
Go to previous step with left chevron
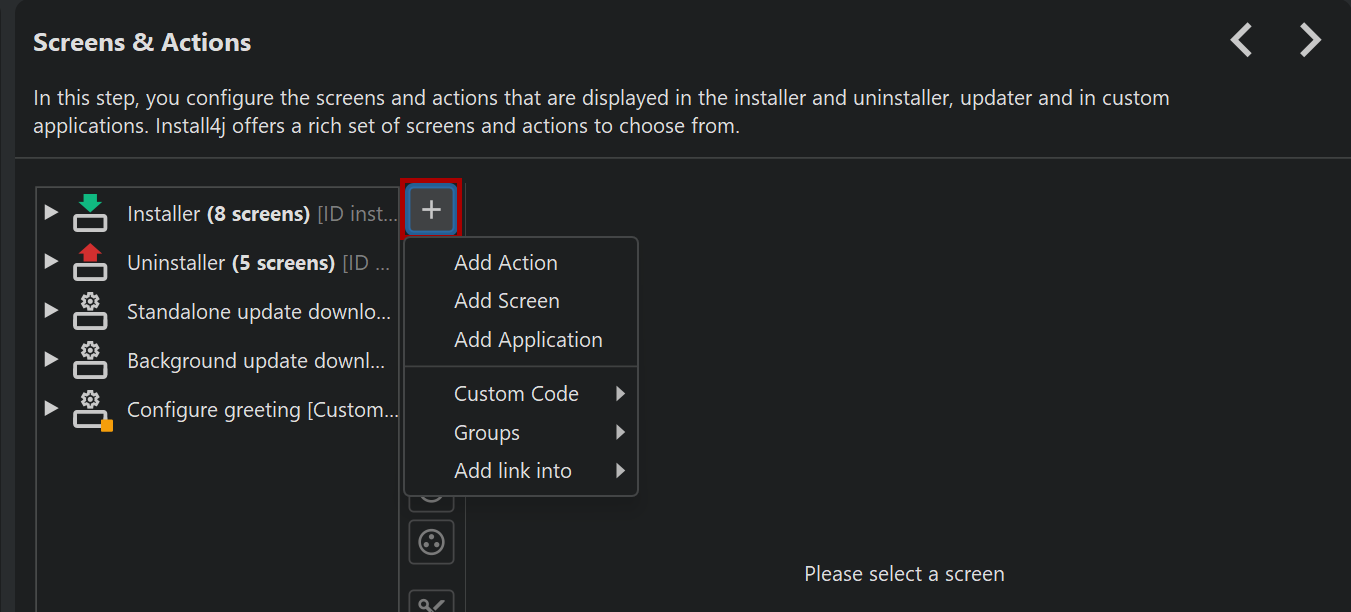pos(1241,40)
